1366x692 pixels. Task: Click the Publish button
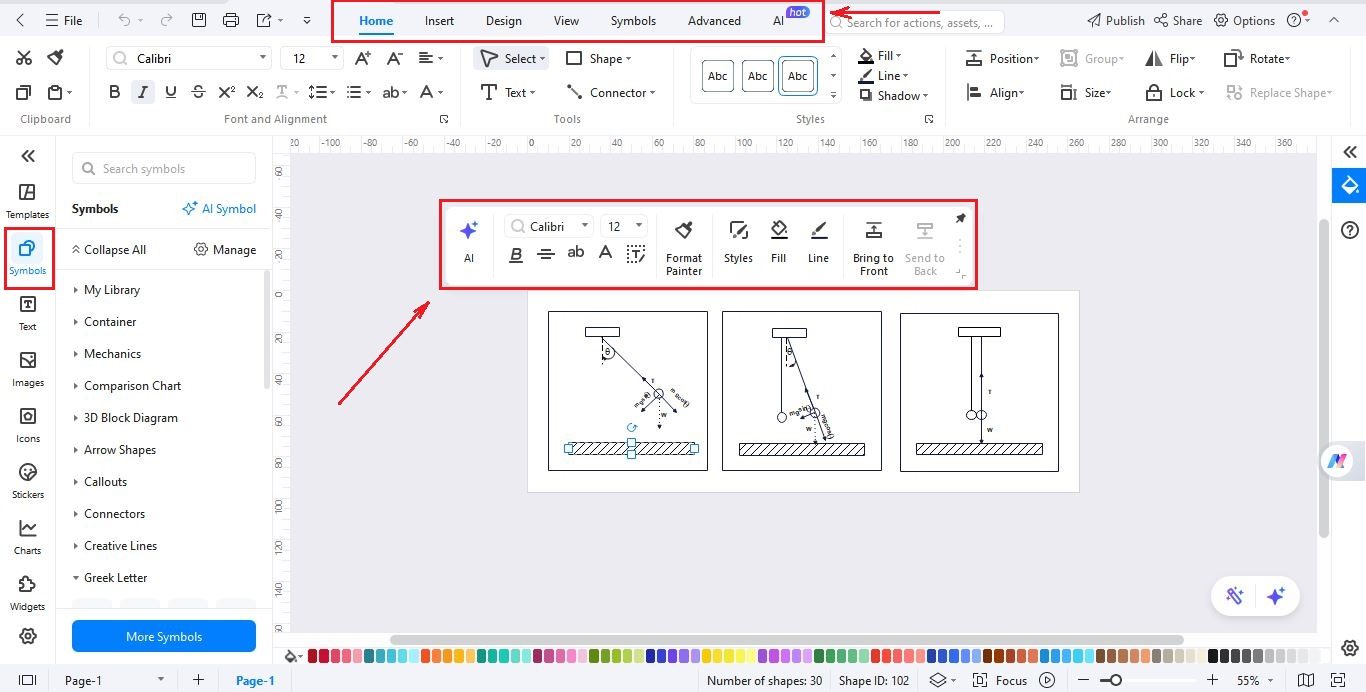pyautogui.click(x=1115, y=20)
